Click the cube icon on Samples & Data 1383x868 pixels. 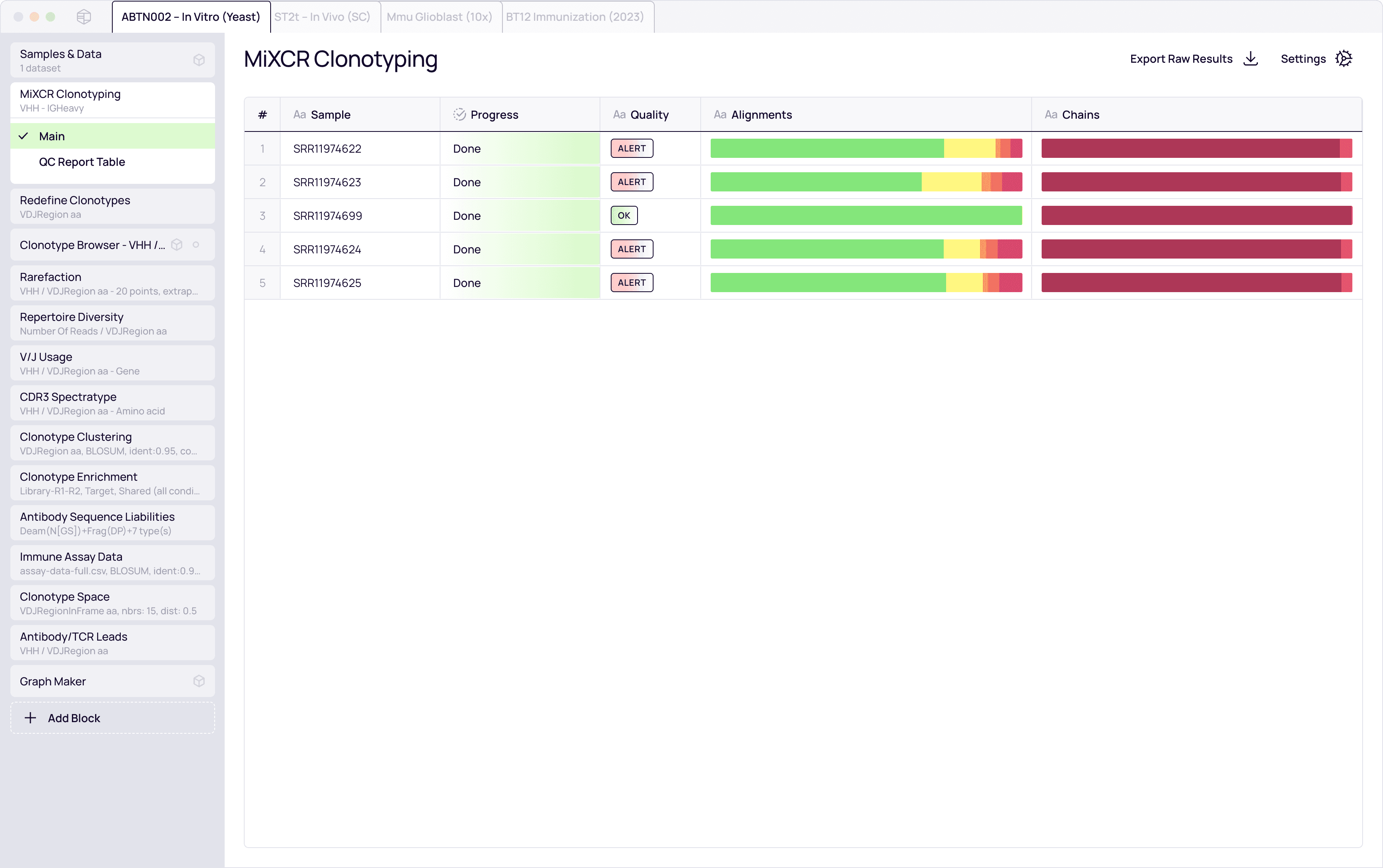point(199,60)
